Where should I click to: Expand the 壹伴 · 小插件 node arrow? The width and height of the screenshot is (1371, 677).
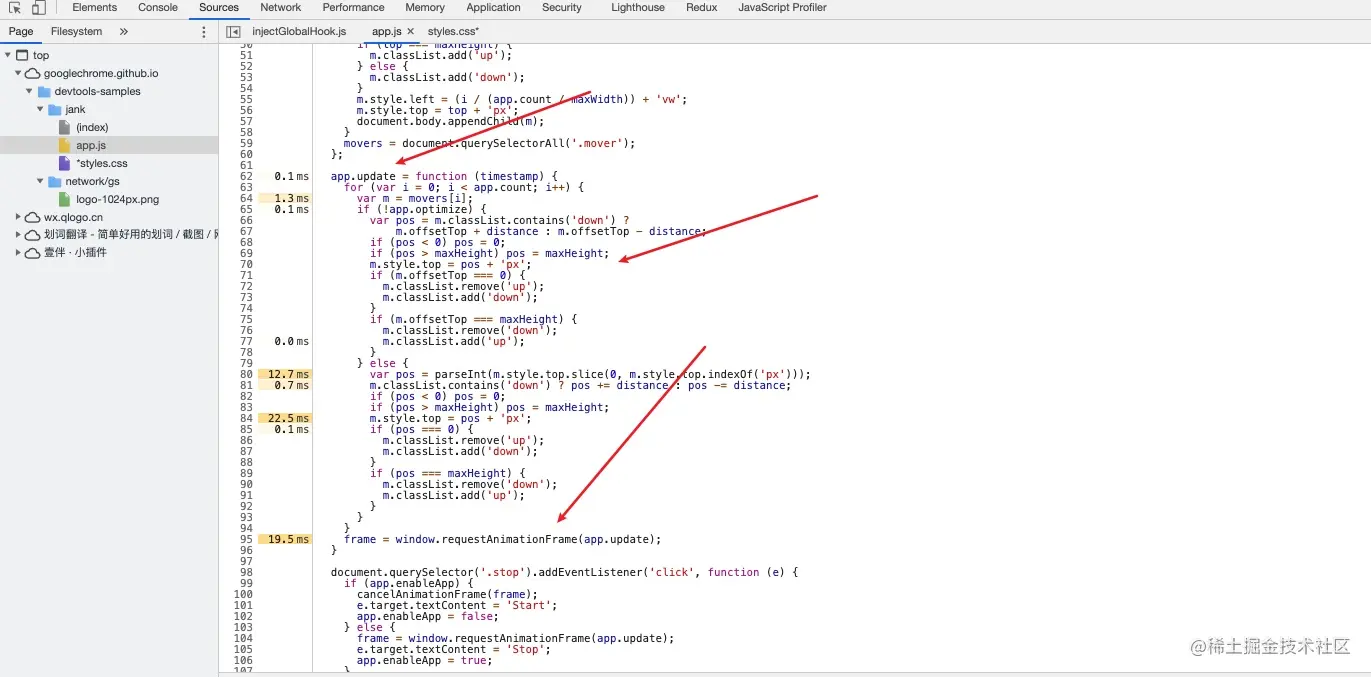point(19,252)
